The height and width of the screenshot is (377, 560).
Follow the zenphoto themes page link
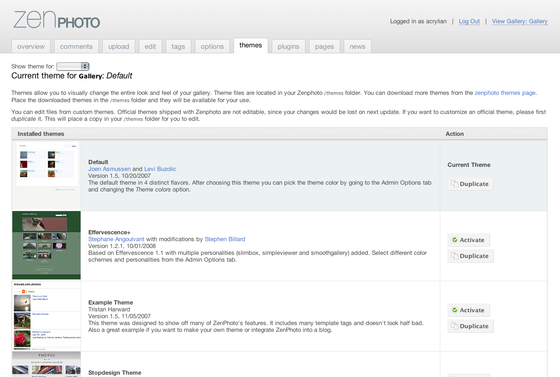505,93
